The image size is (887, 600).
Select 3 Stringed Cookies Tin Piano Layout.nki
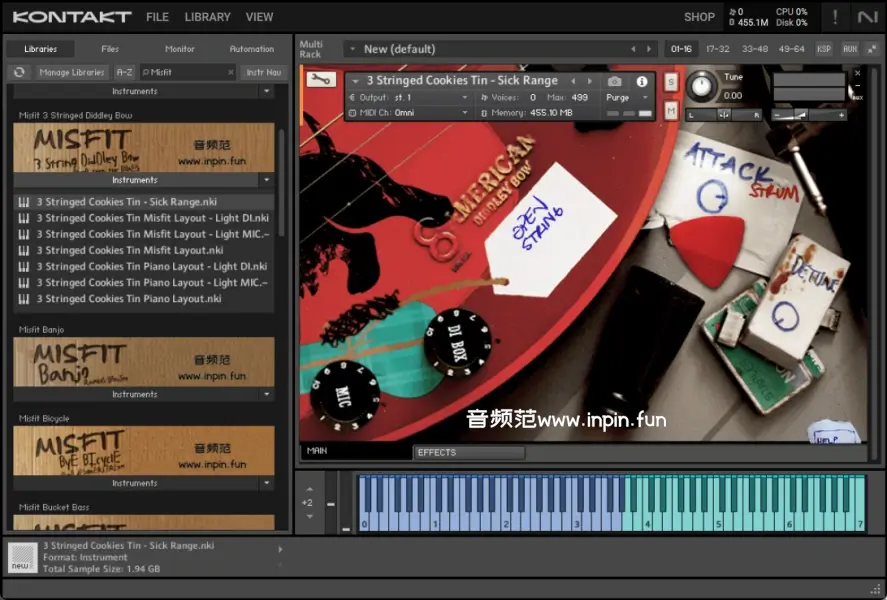tap(129, 299)
